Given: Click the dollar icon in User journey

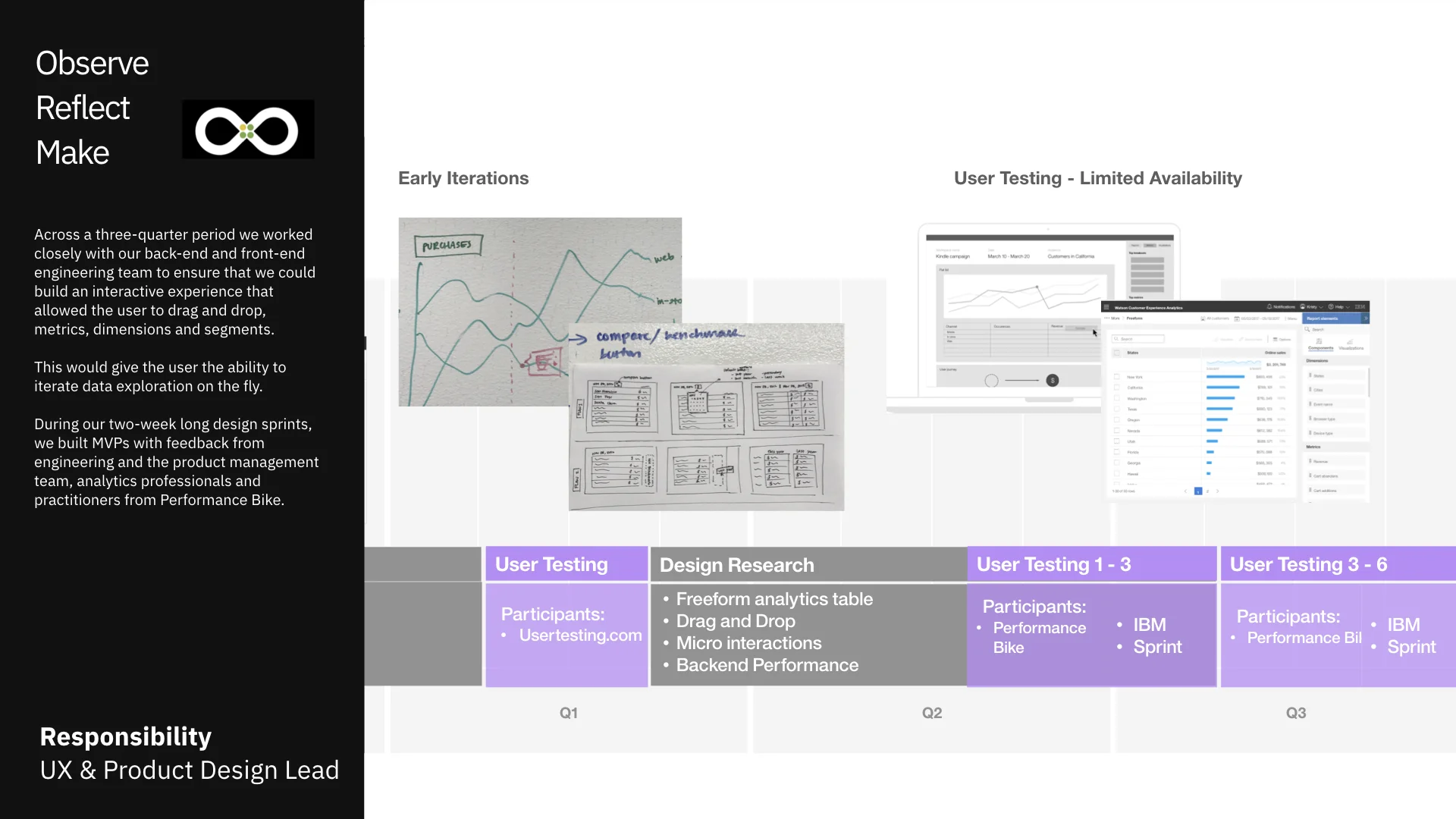Looking at the screenshot, I should tap(1052, 381).
